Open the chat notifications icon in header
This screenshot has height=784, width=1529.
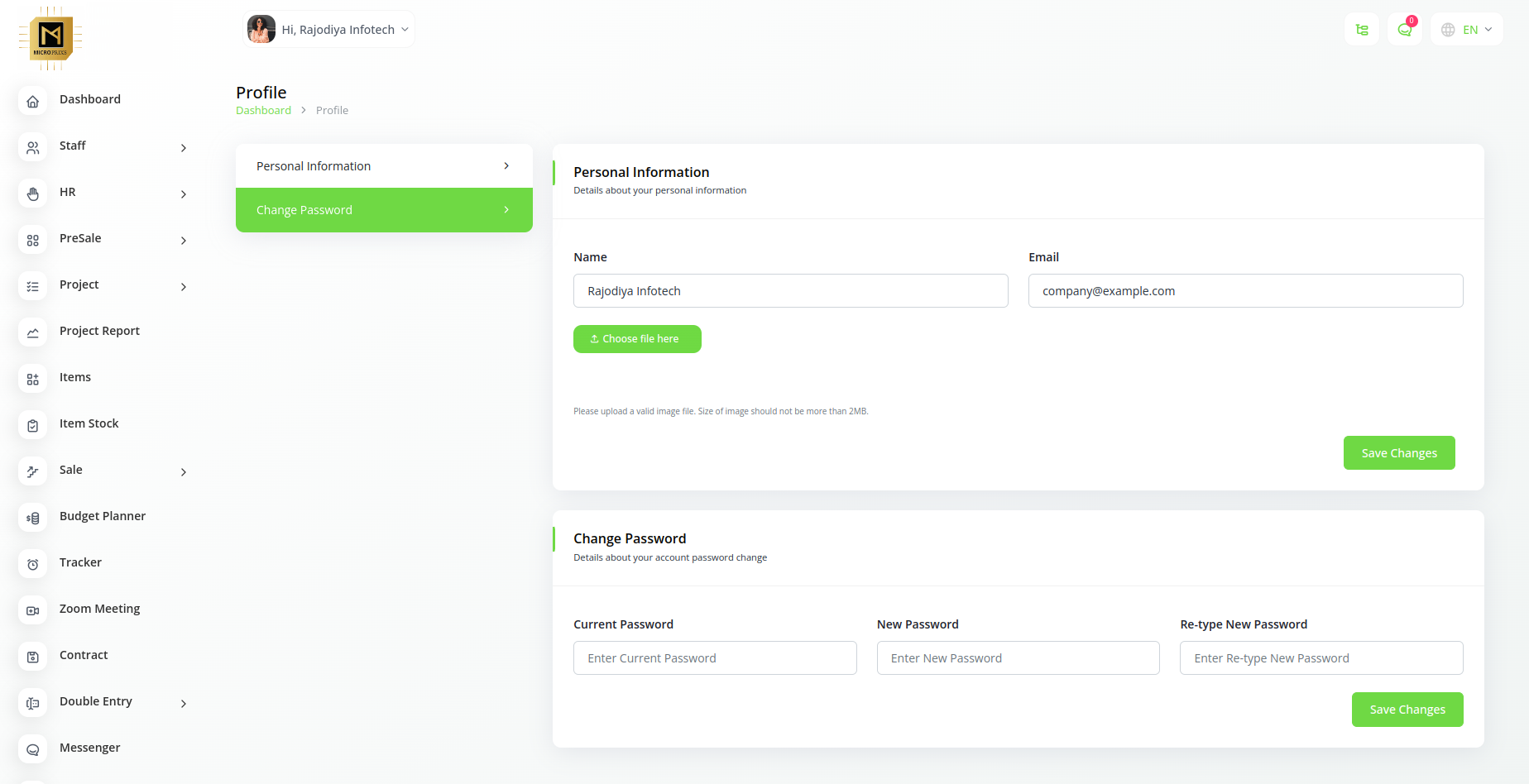1404,30
